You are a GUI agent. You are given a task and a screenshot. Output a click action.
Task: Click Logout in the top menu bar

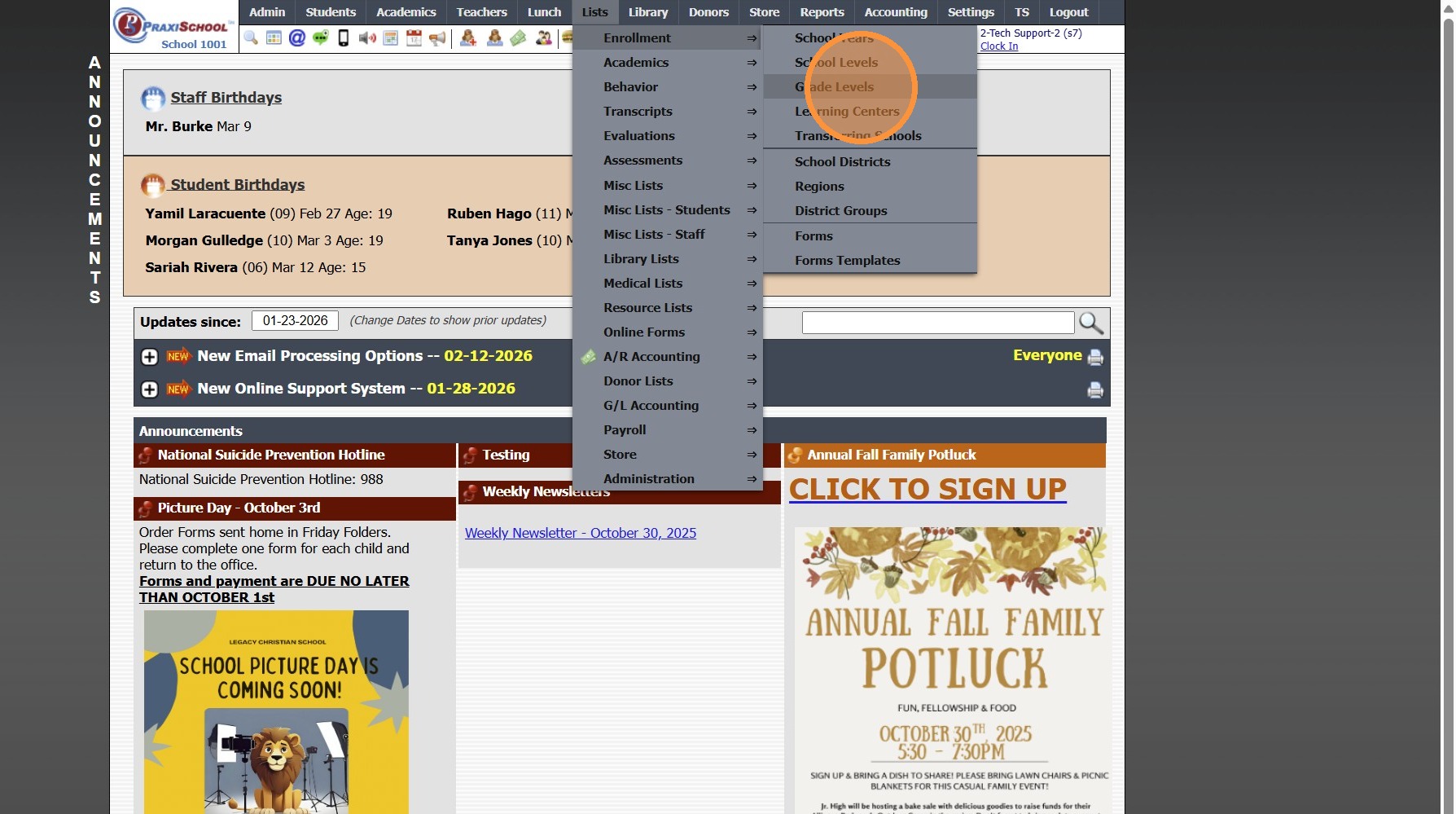click(1068, 12)
